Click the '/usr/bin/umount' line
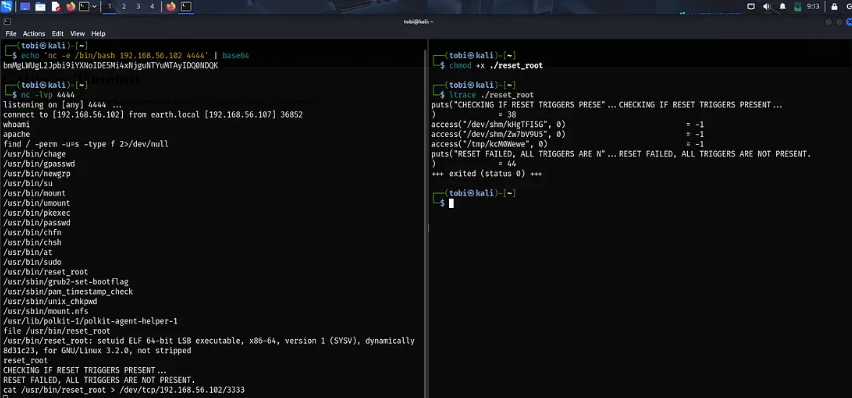The height and width of the screenshot is (398, 852). point(37,203)
